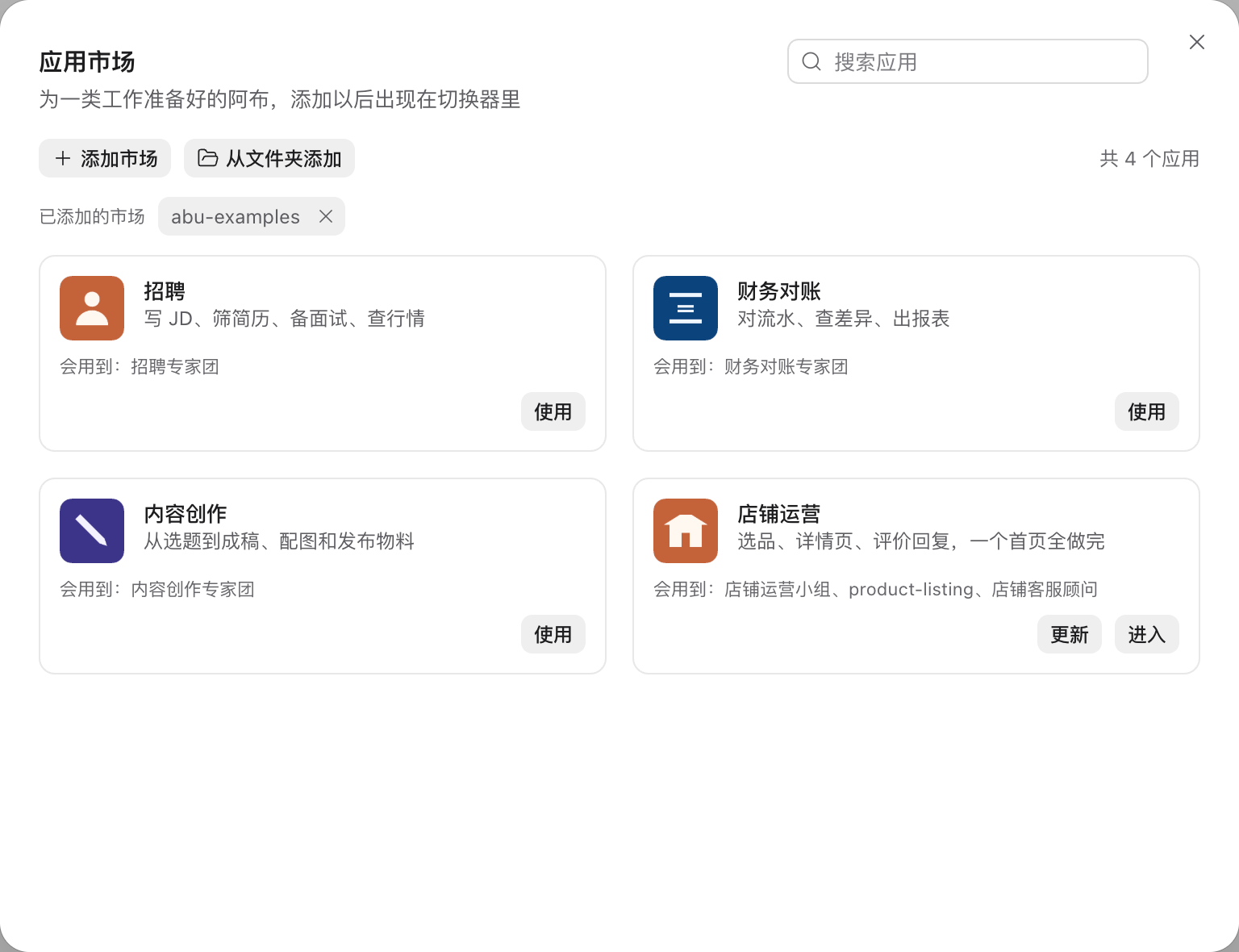Click the magnifier icon in search box
This screenshot has width=1239, height=952.
811,61
